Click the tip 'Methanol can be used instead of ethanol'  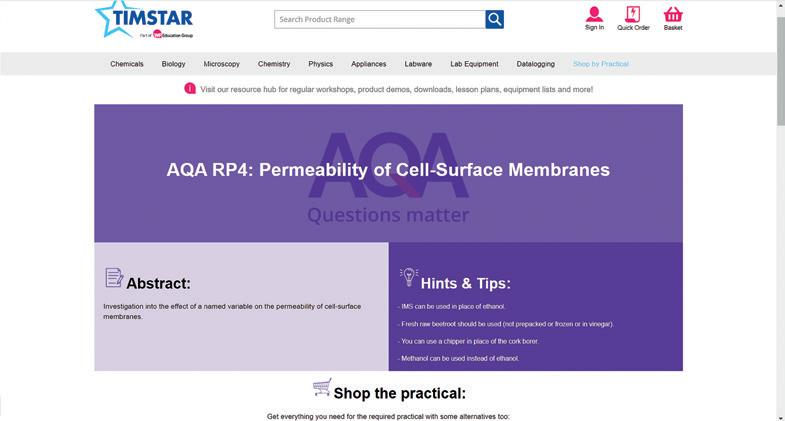point(459,358)
